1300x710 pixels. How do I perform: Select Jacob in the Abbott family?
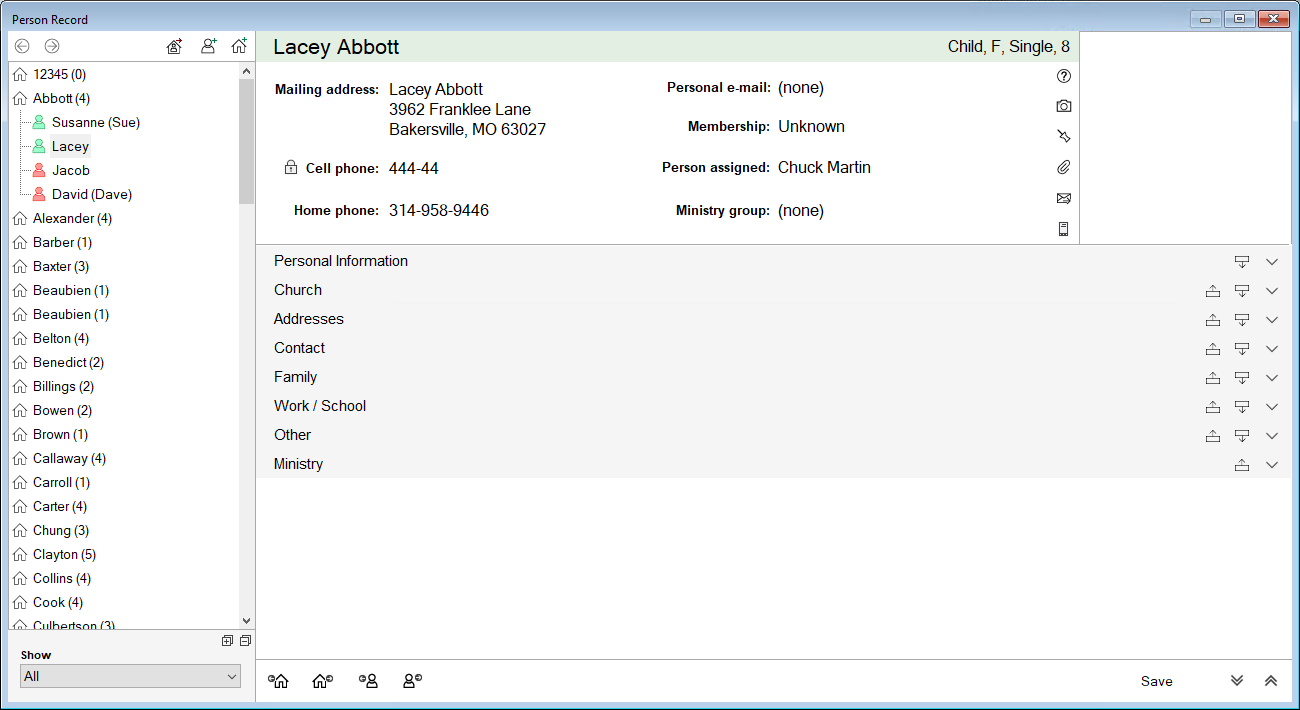[71, 170]
